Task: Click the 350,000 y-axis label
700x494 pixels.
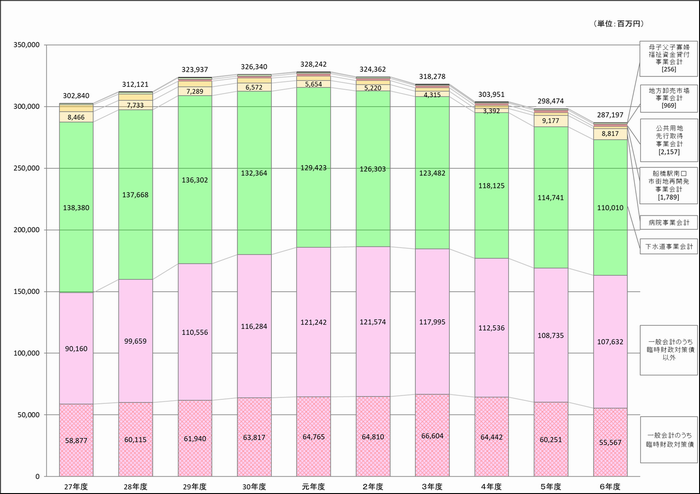Action: click(26, 45)
